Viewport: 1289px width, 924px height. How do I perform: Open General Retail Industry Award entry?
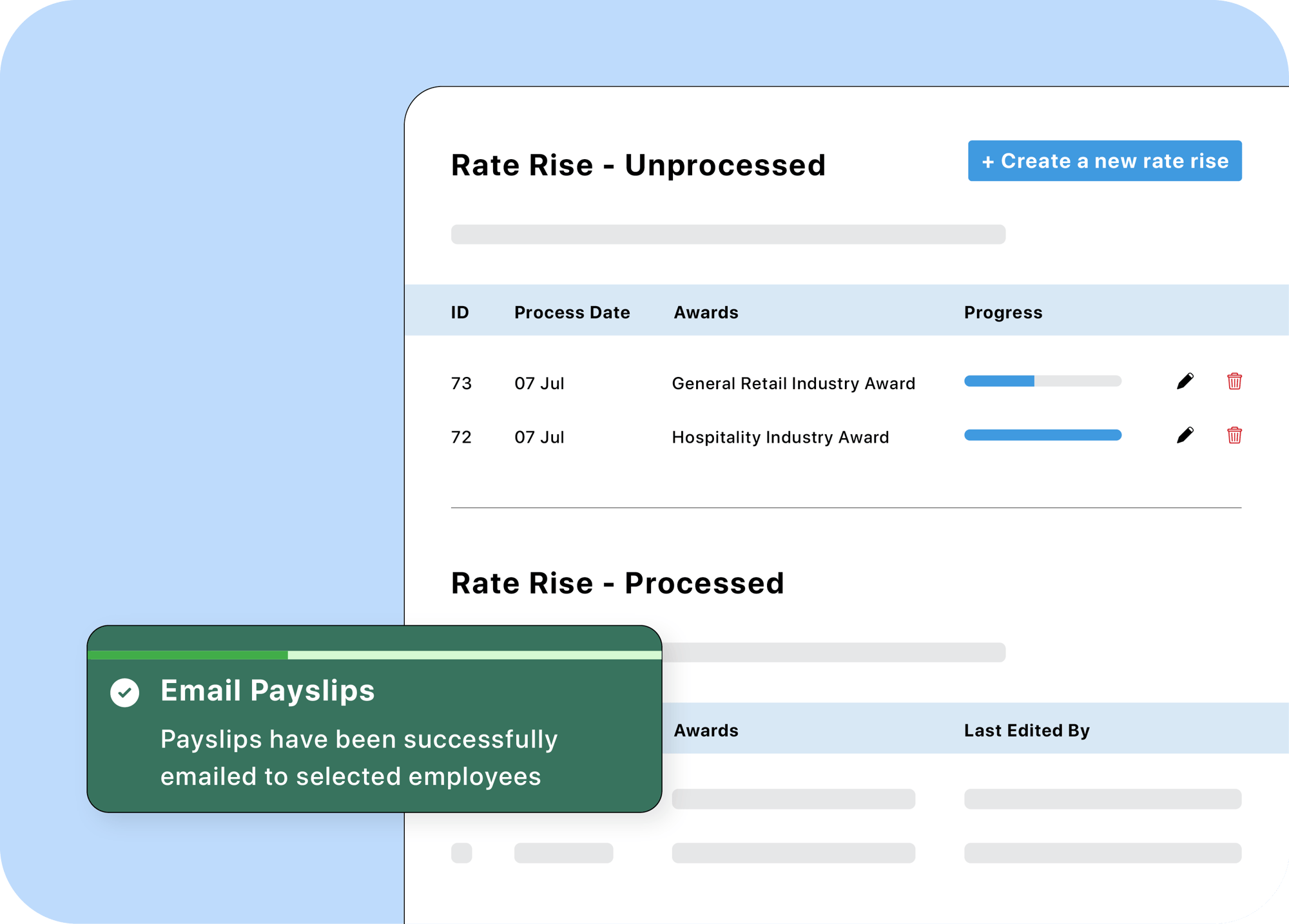(793, 383)
